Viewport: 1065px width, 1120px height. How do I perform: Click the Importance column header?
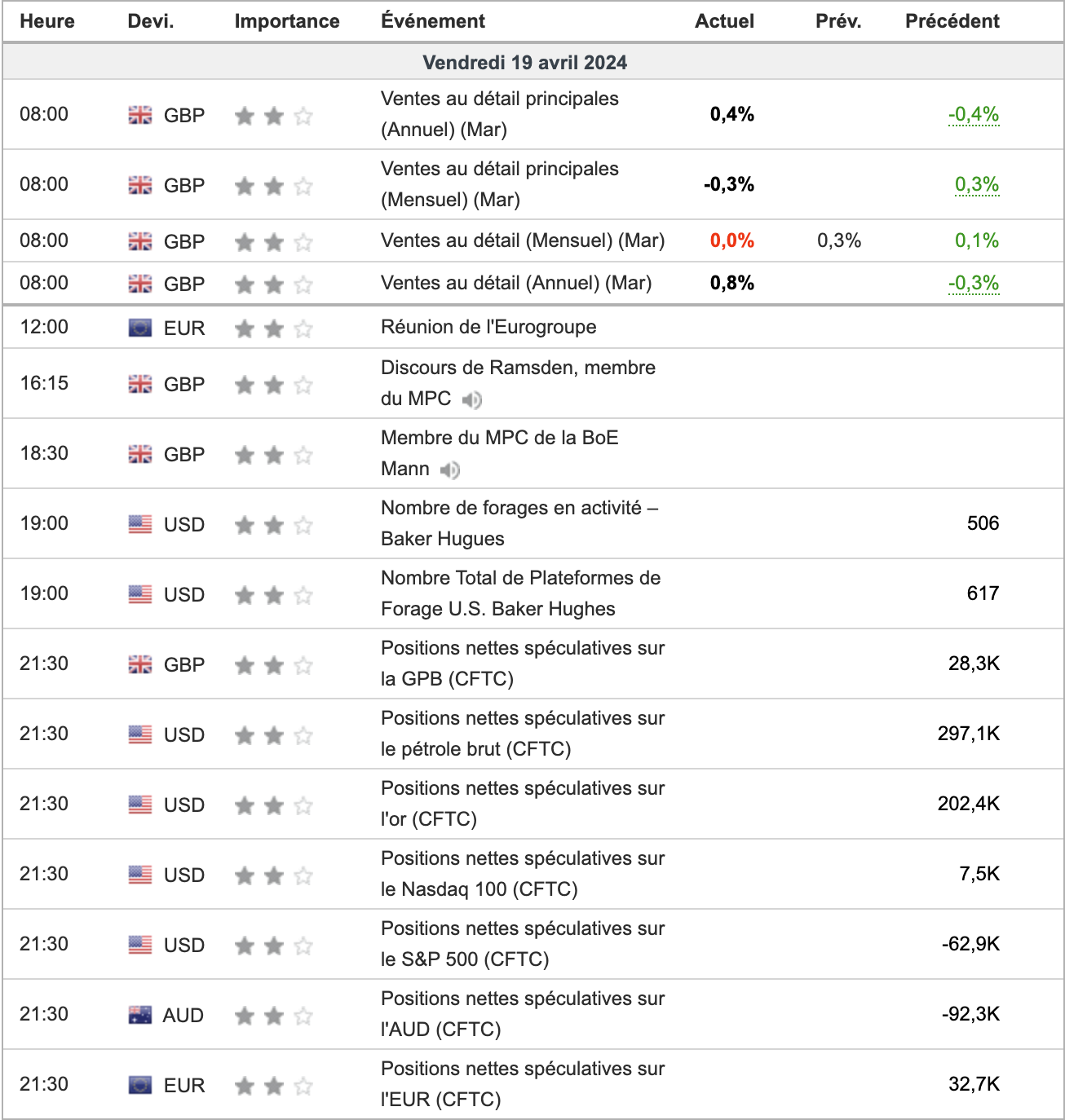click(287, 21)
